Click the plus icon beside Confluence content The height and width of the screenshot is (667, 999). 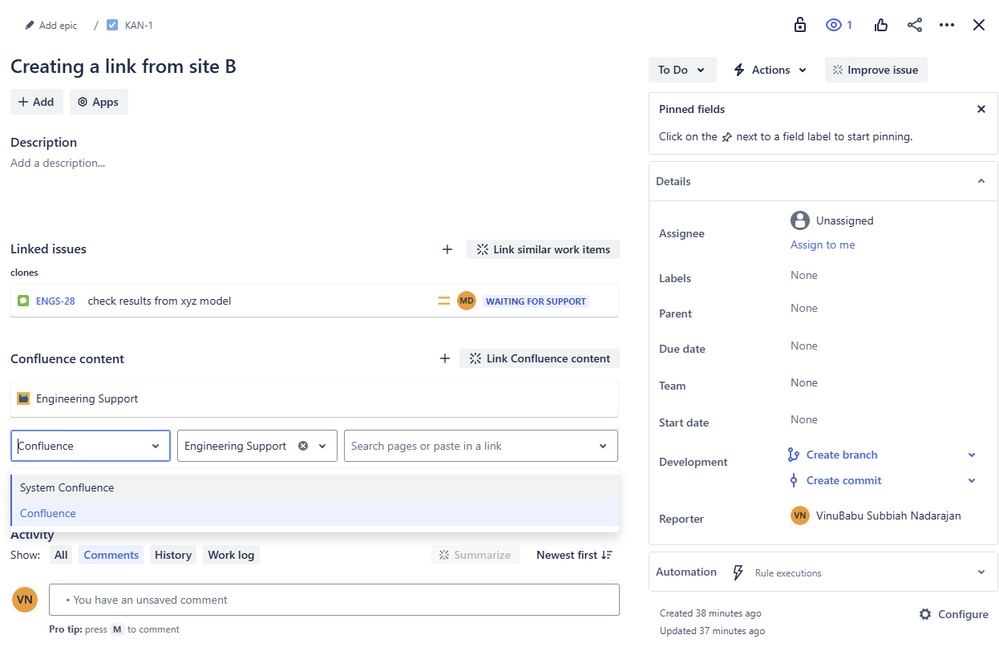pos(445,359)
